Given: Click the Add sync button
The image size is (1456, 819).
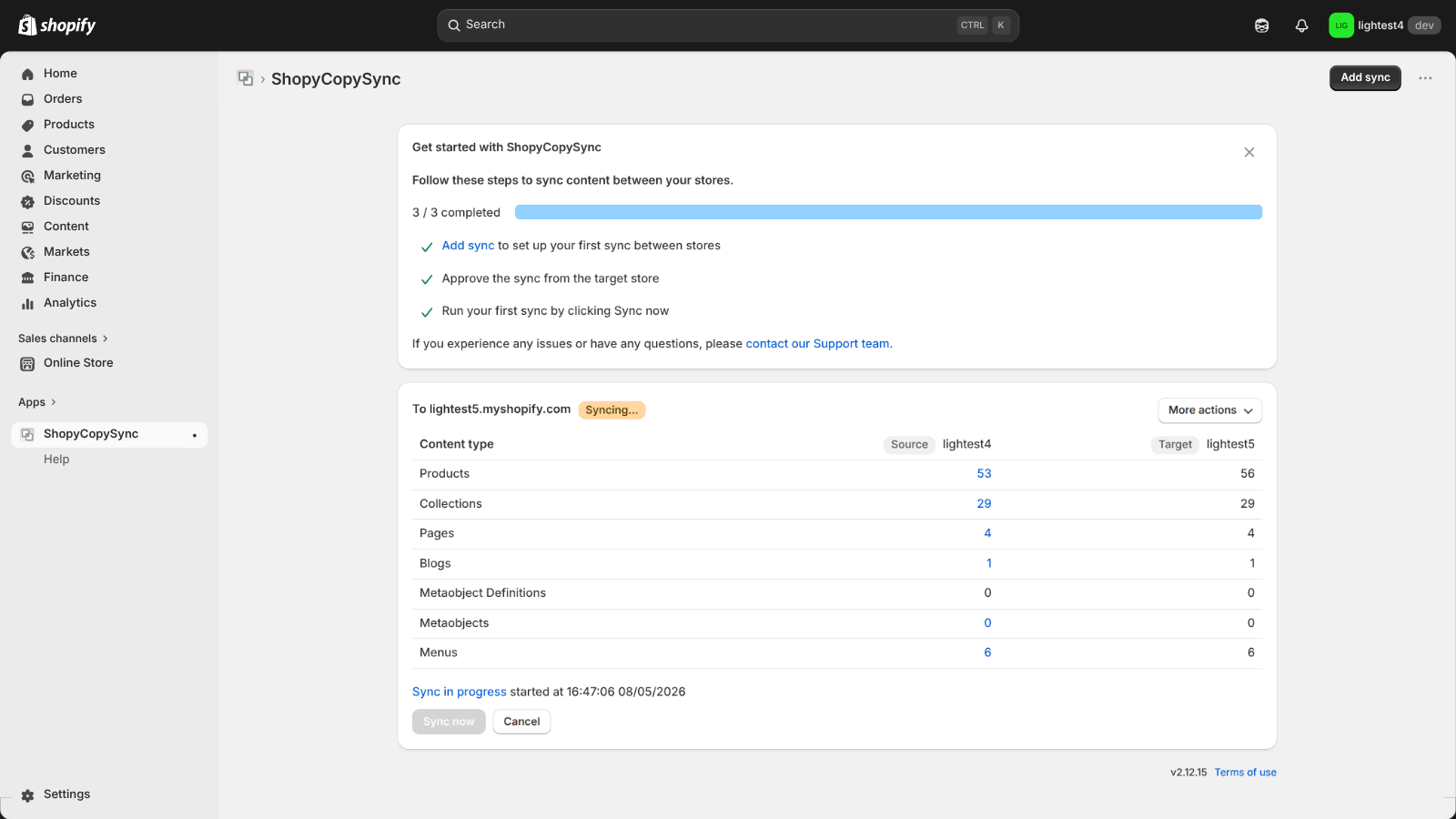Looking at the screenshot, I should coord(1365,78).
